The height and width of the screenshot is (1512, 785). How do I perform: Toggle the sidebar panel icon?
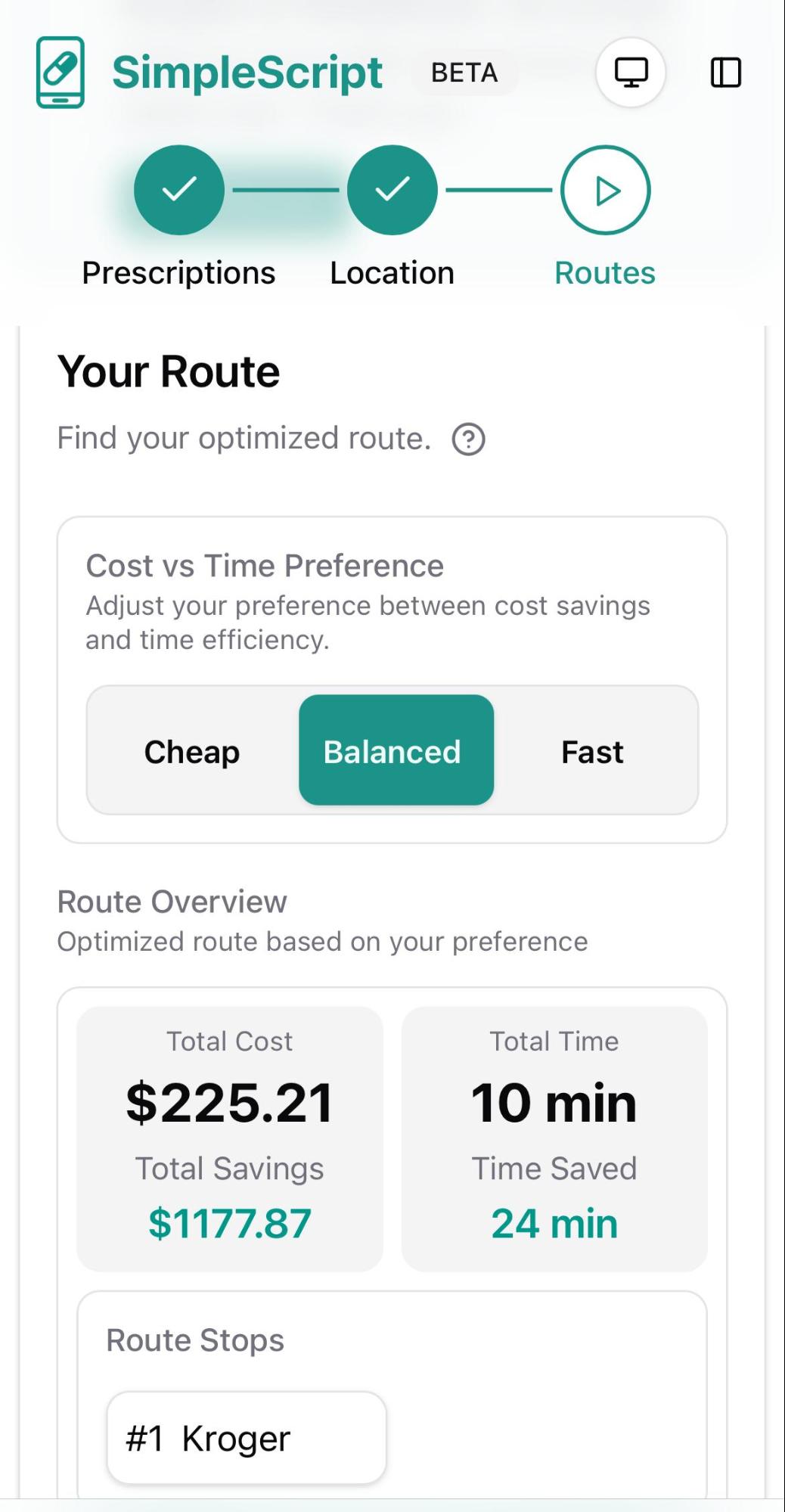(725, 73)
